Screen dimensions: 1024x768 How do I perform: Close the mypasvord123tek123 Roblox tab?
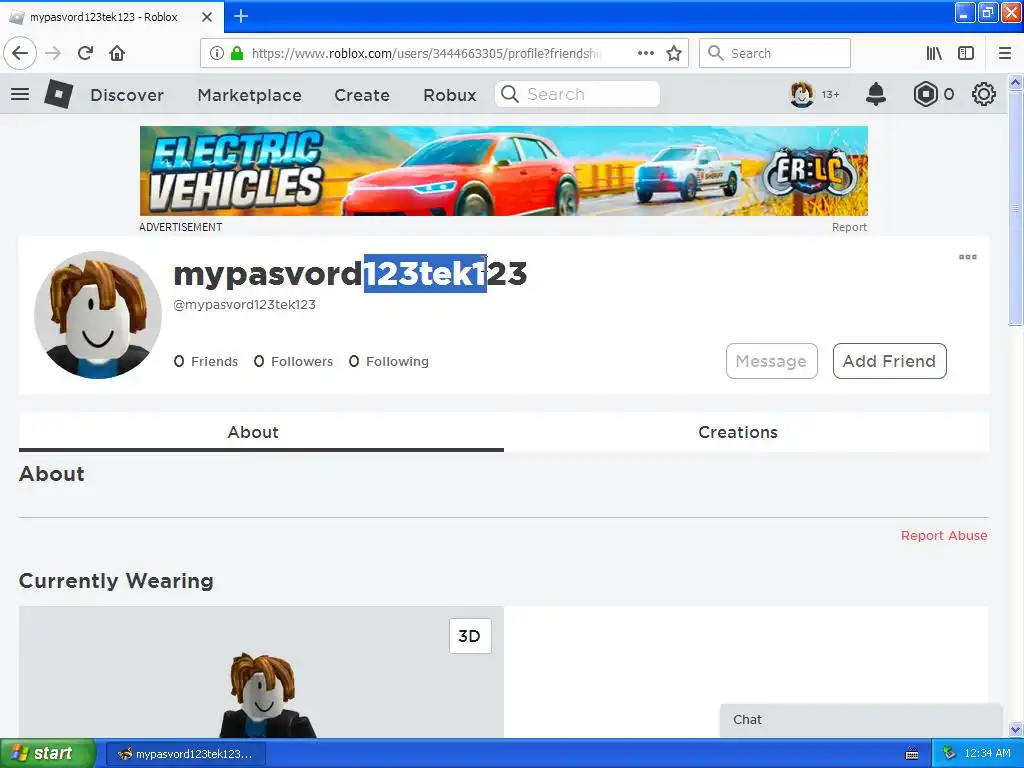207,17
